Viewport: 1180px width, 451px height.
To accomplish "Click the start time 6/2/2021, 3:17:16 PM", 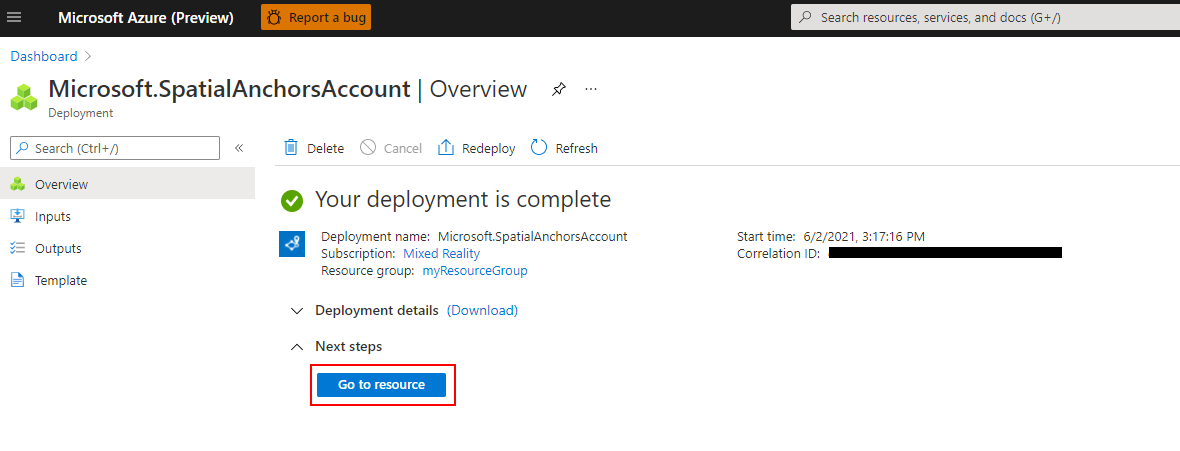I will point(862,236).
